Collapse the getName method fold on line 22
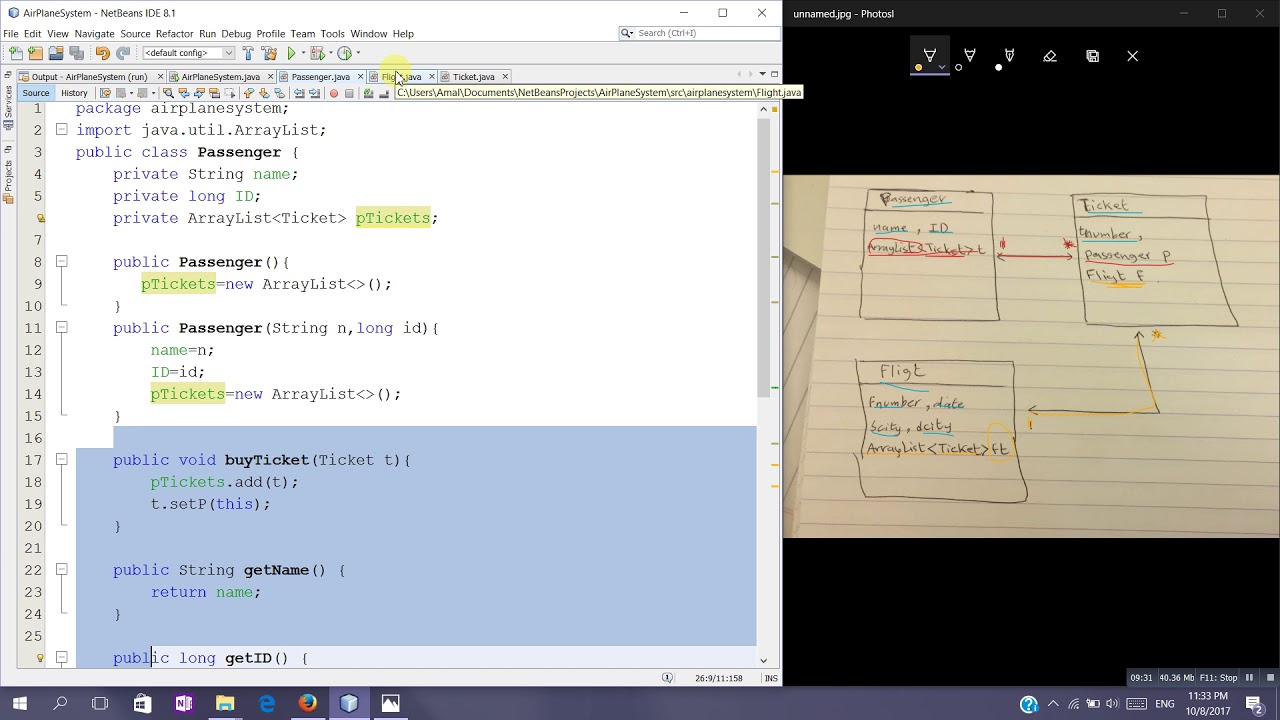 [61, 570]
